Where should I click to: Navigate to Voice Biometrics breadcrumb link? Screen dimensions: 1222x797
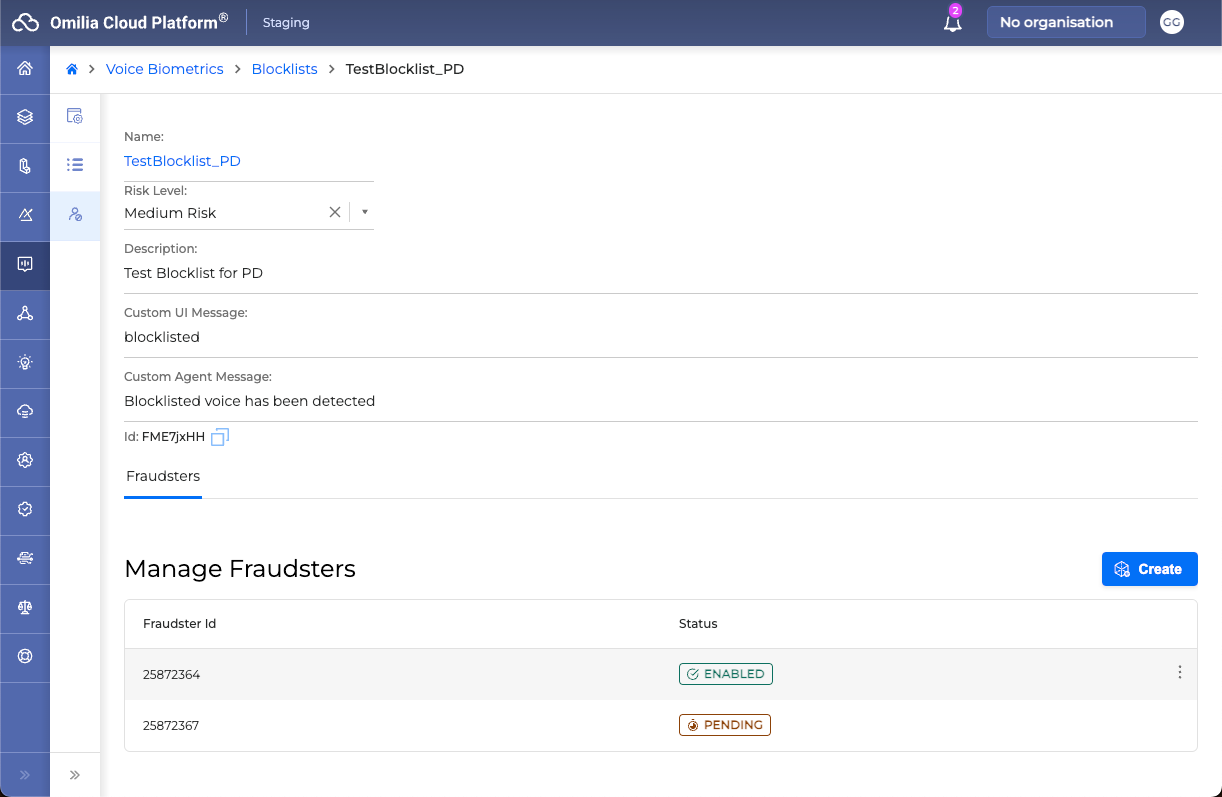click(165, 69)
